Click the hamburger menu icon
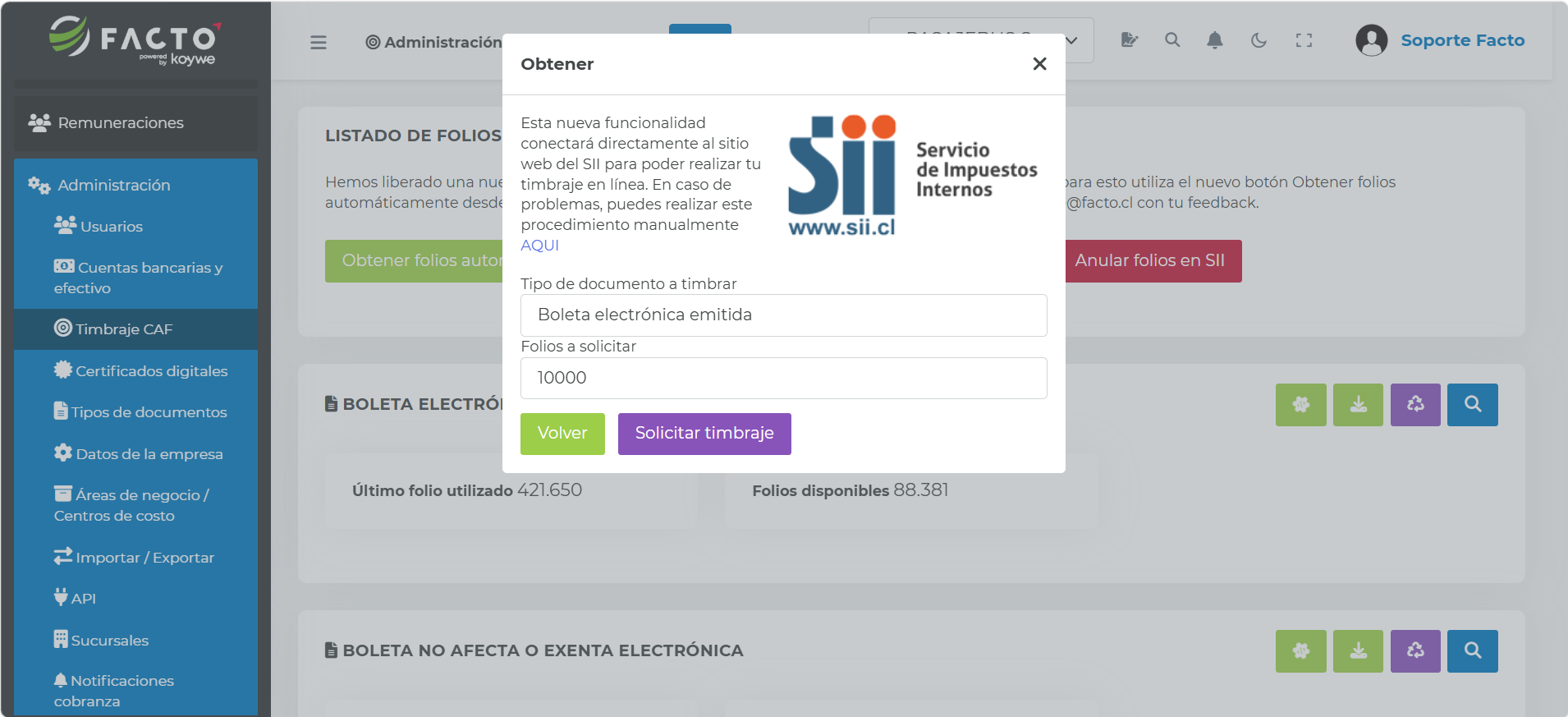The width and height of the screenshot is (1568, 717). tap(319, 42)
